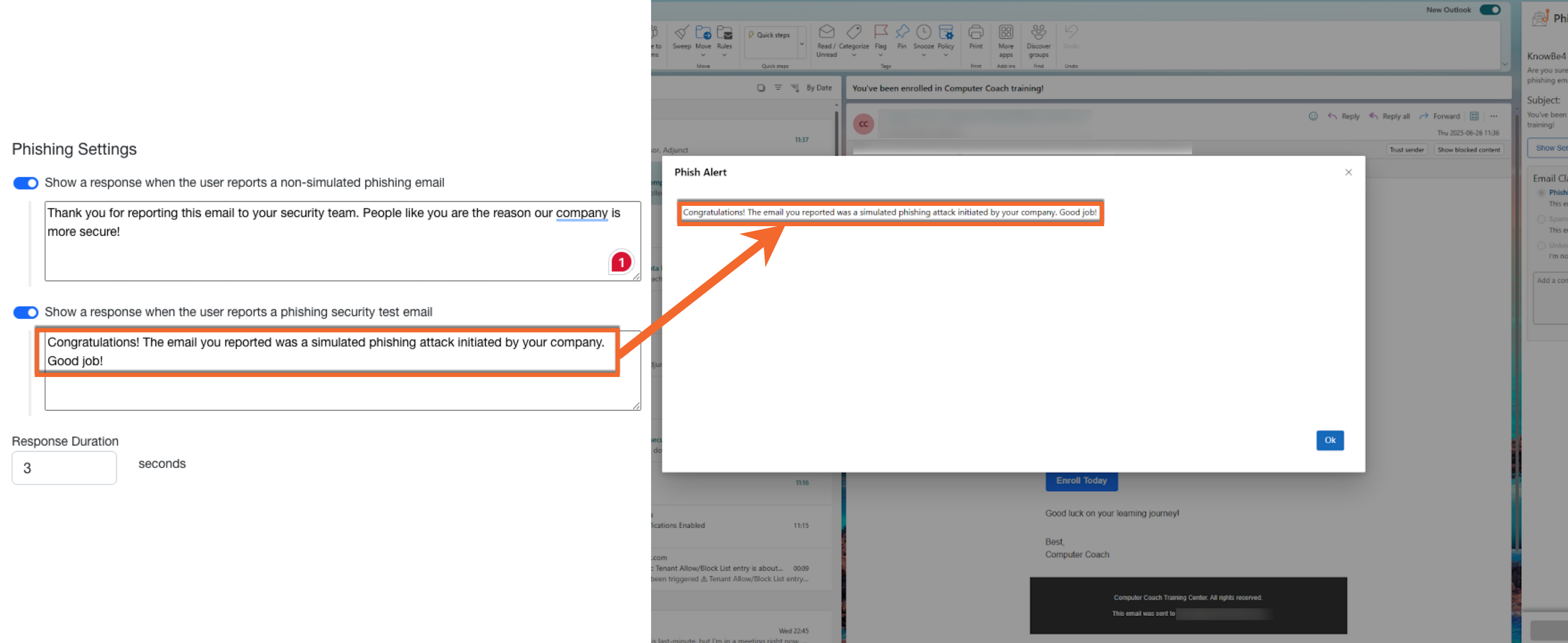
Task: Click Ok in the Phish Alert dialog
Action: coord(1330,440)
